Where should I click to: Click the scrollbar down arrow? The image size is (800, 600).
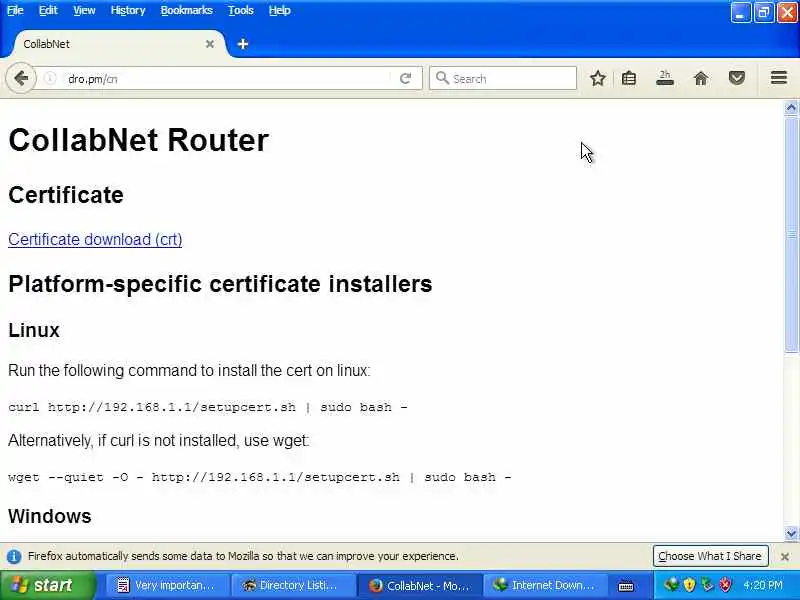[791, 534]
